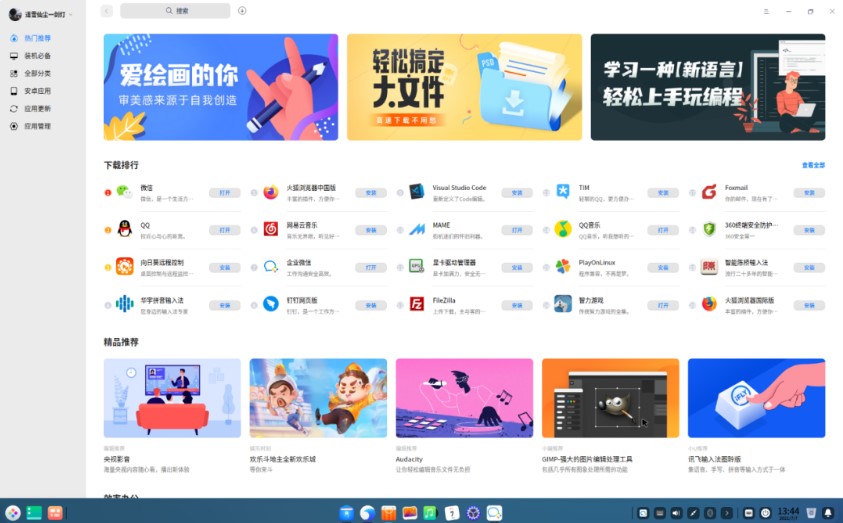Click the 智能陈桥输入法 app icon
The width and height of the screenshot is (843, 523).
click(x=709, y=267)
